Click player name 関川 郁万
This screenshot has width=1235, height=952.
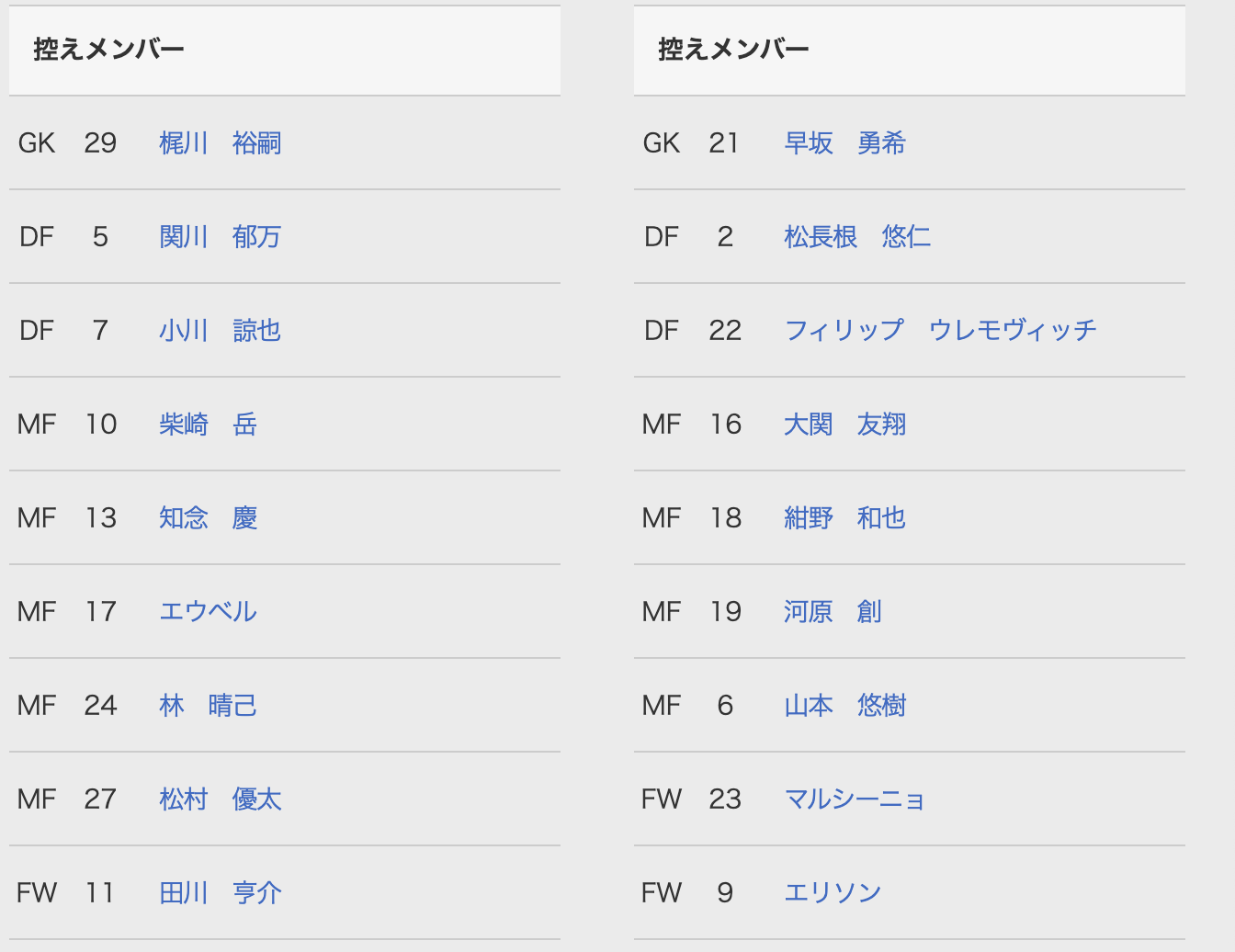220,237
